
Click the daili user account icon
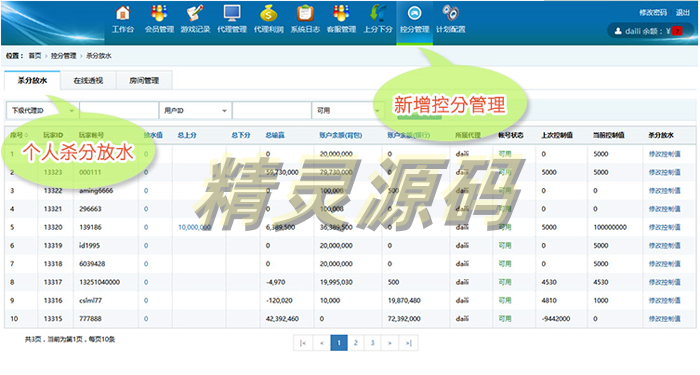pyautogui.click(x=618, y=31)
